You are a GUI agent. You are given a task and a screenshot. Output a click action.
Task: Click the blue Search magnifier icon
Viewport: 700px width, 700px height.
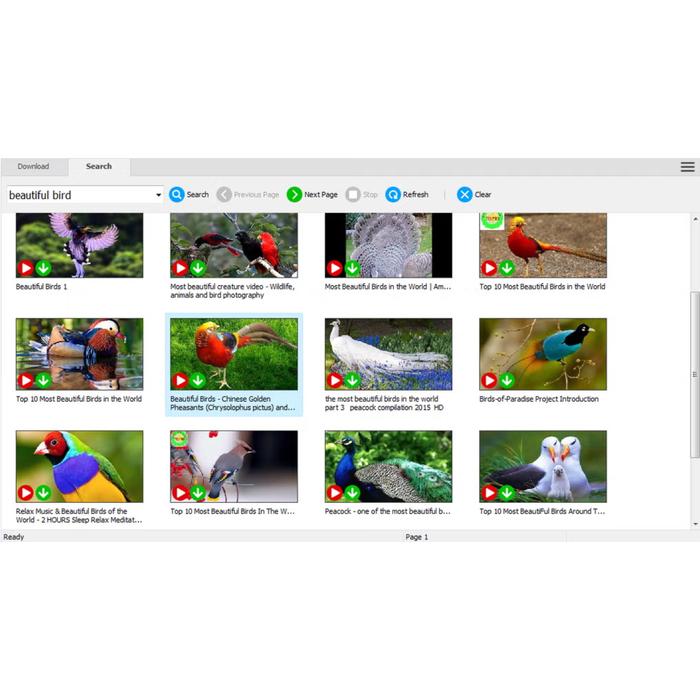[177, 195]
